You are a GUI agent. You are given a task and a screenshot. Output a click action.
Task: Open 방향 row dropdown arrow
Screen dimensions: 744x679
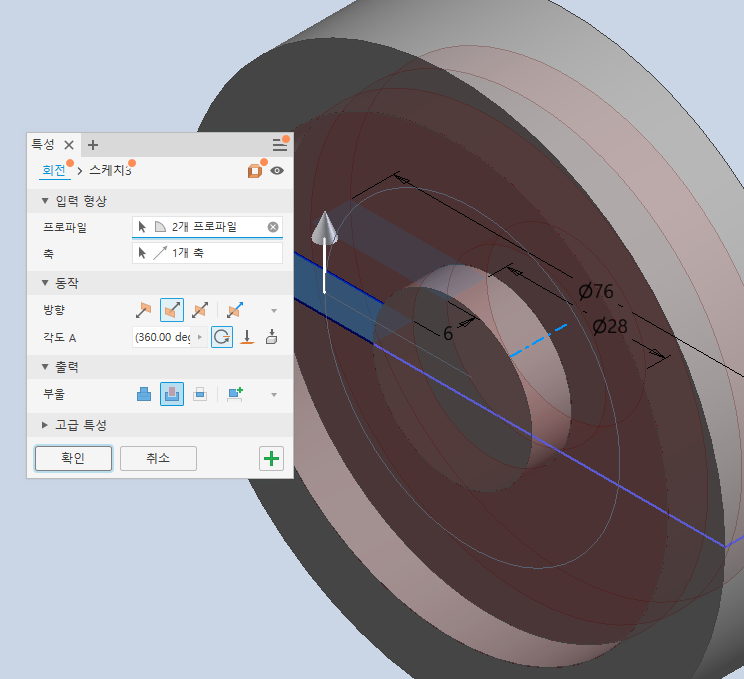pyautogui.click(x=274, y=311)
